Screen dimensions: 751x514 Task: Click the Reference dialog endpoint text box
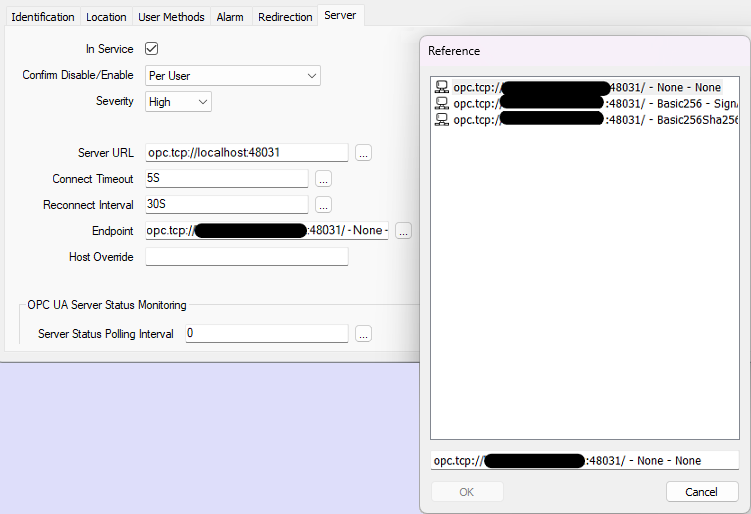click(x=584, y=461)
